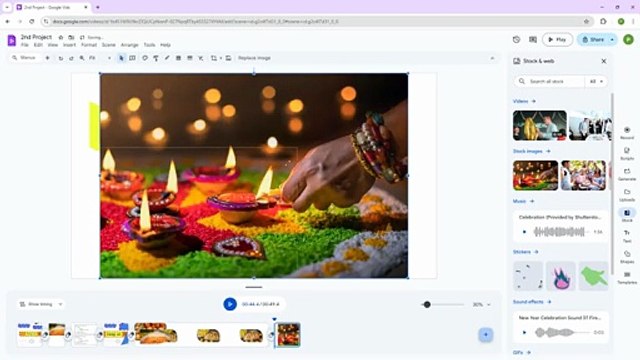Open the Templates sidebar tool
Viewport: 640px width, 360px height.
point(627,278)
